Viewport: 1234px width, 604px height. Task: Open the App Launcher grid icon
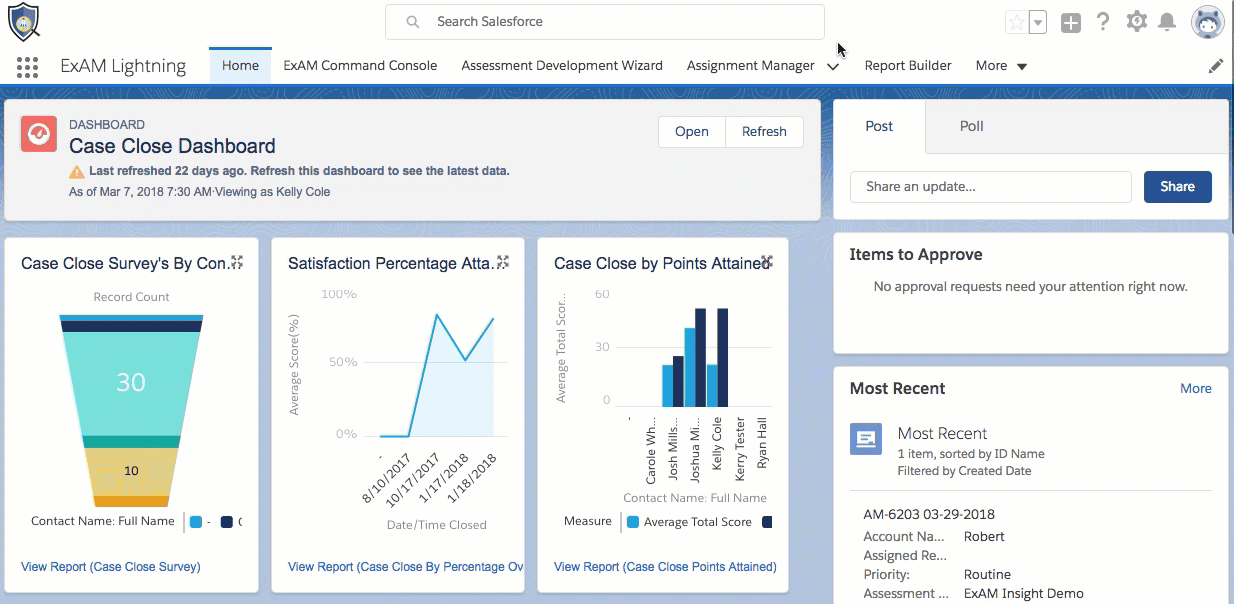click(x=27, y=66)
